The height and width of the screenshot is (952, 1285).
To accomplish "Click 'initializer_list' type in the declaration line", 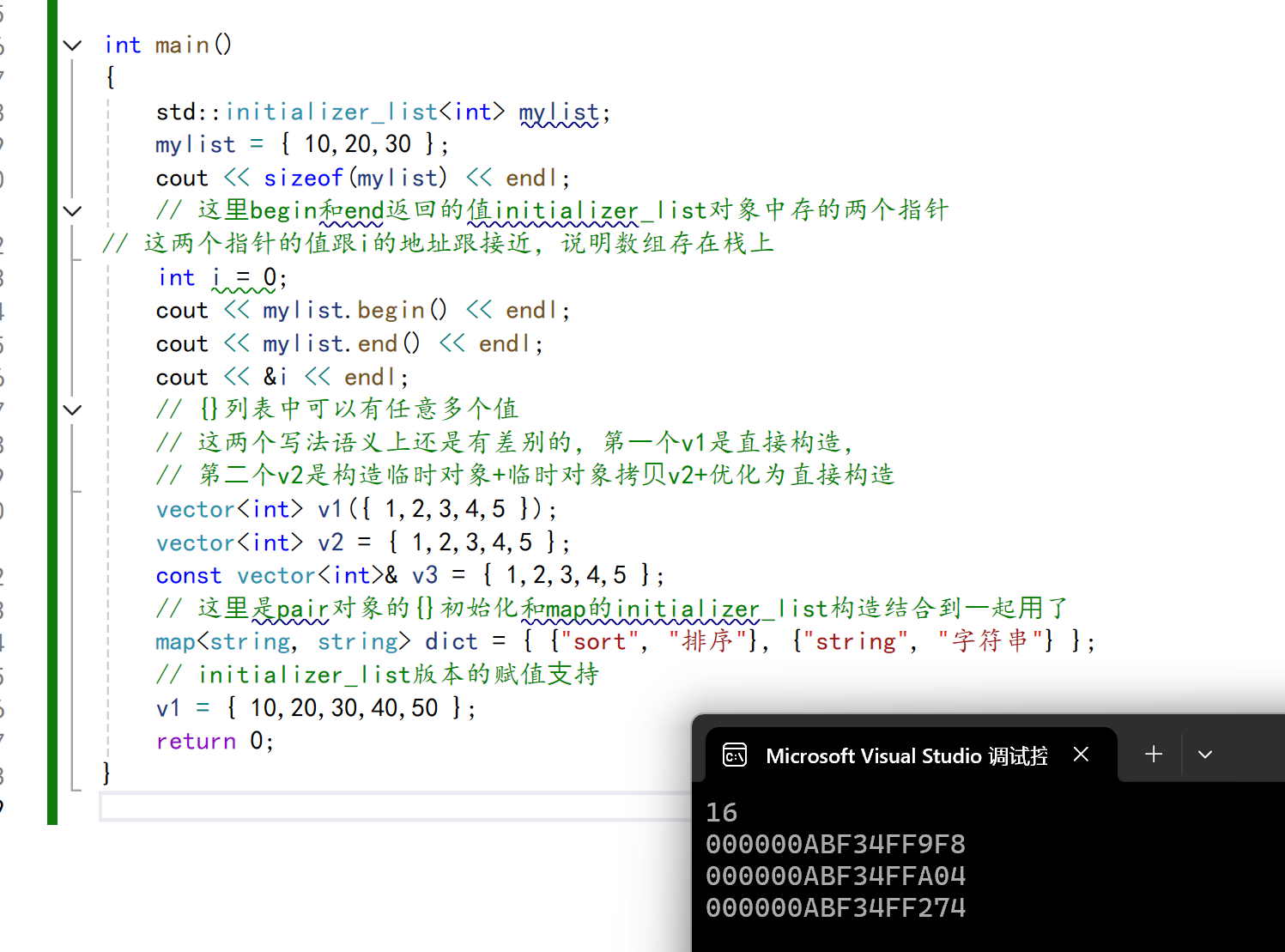I will pos(331,112).
